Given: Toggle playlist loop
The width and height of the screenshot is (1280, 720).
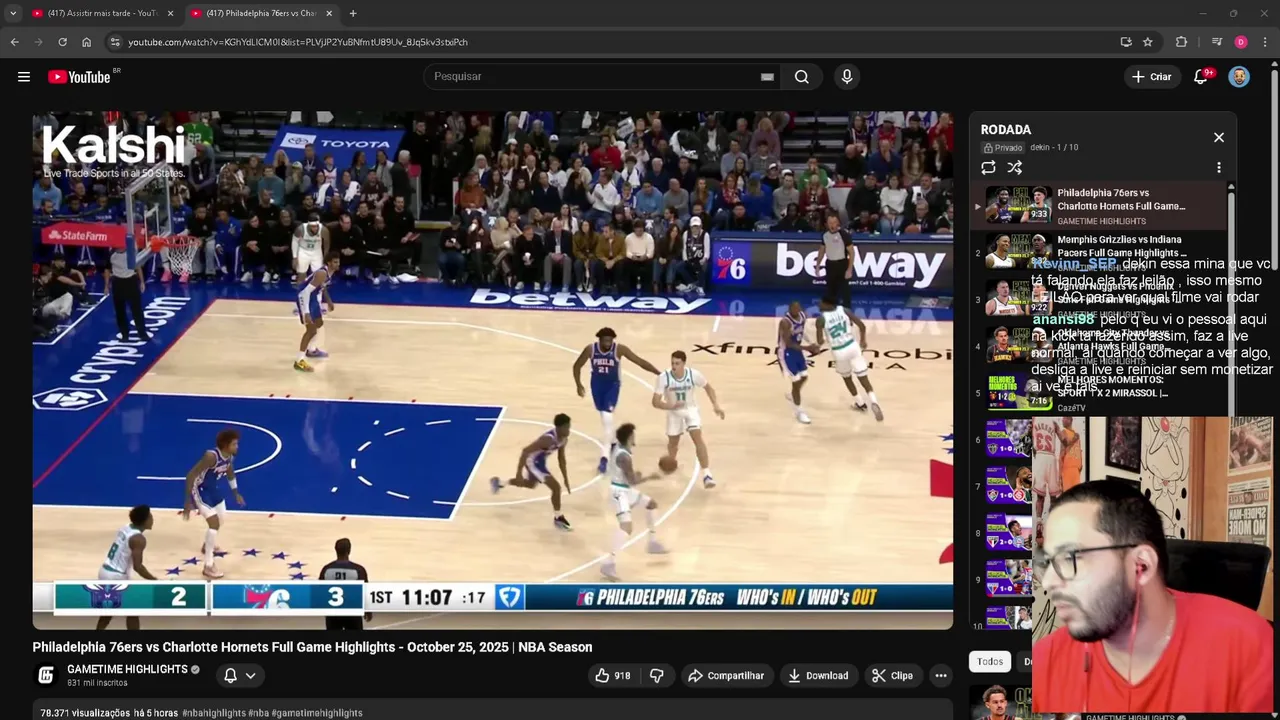Looking at the screenshot, I should [988, 168].
